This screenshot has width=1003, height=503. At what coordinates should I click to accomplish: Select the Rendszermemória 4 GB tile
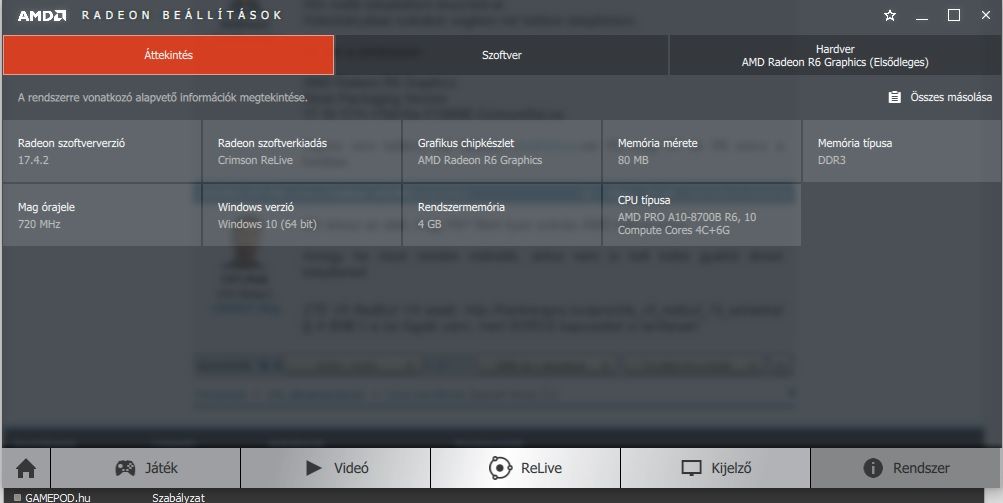(x=502, y=215)
